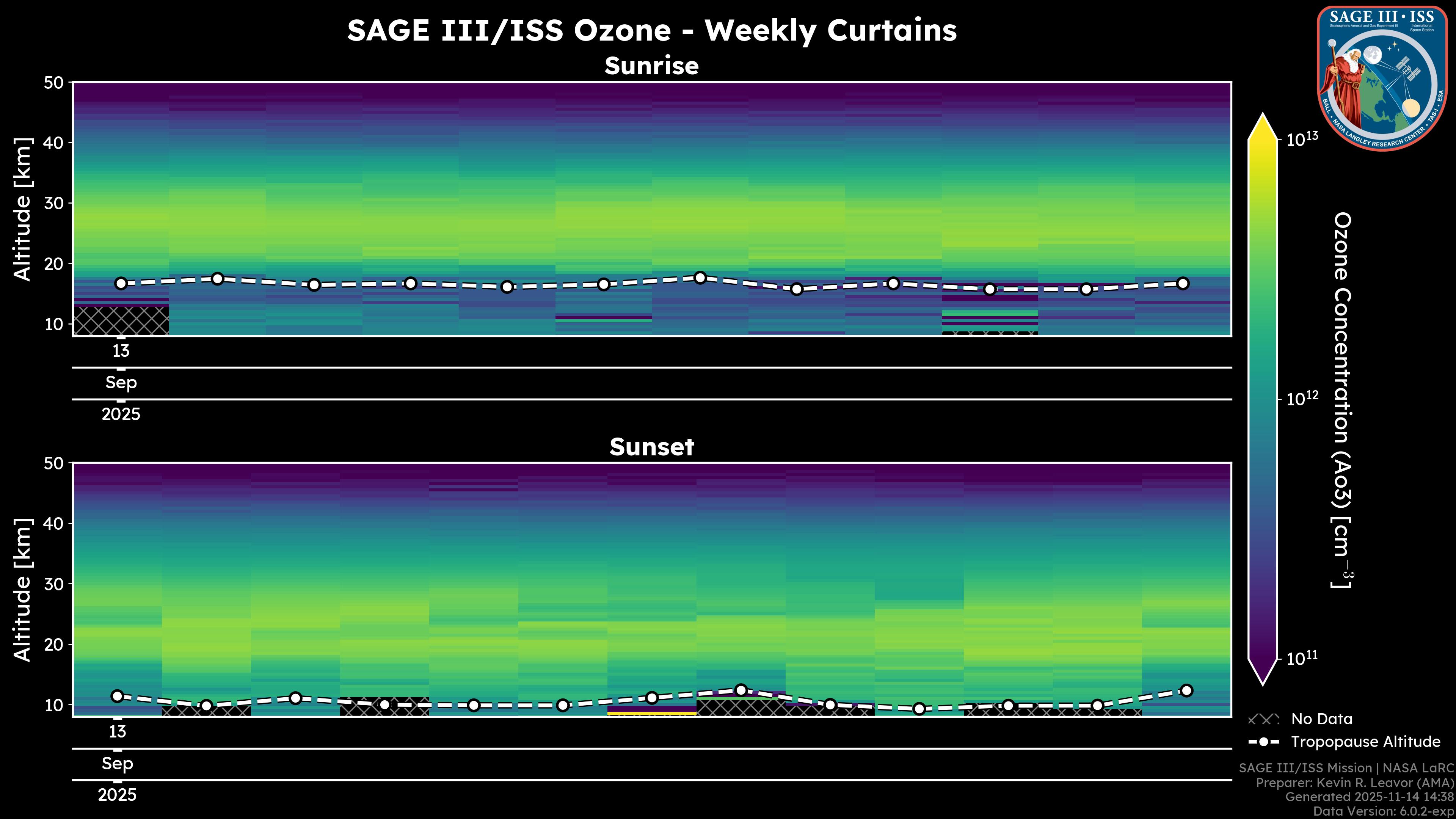The width and height of the screenshot is (1456, 819).
Task: Click the 2025 year label under the Sunrise plot
Action: 121,414
